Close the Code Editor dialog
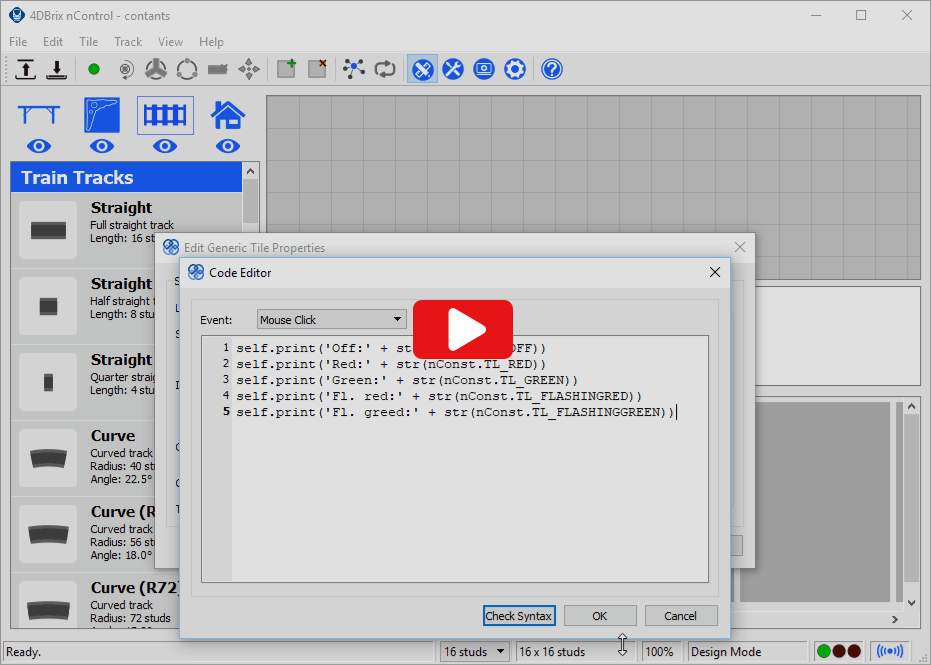Screen dimensions: 931x665 pos(715,272)
